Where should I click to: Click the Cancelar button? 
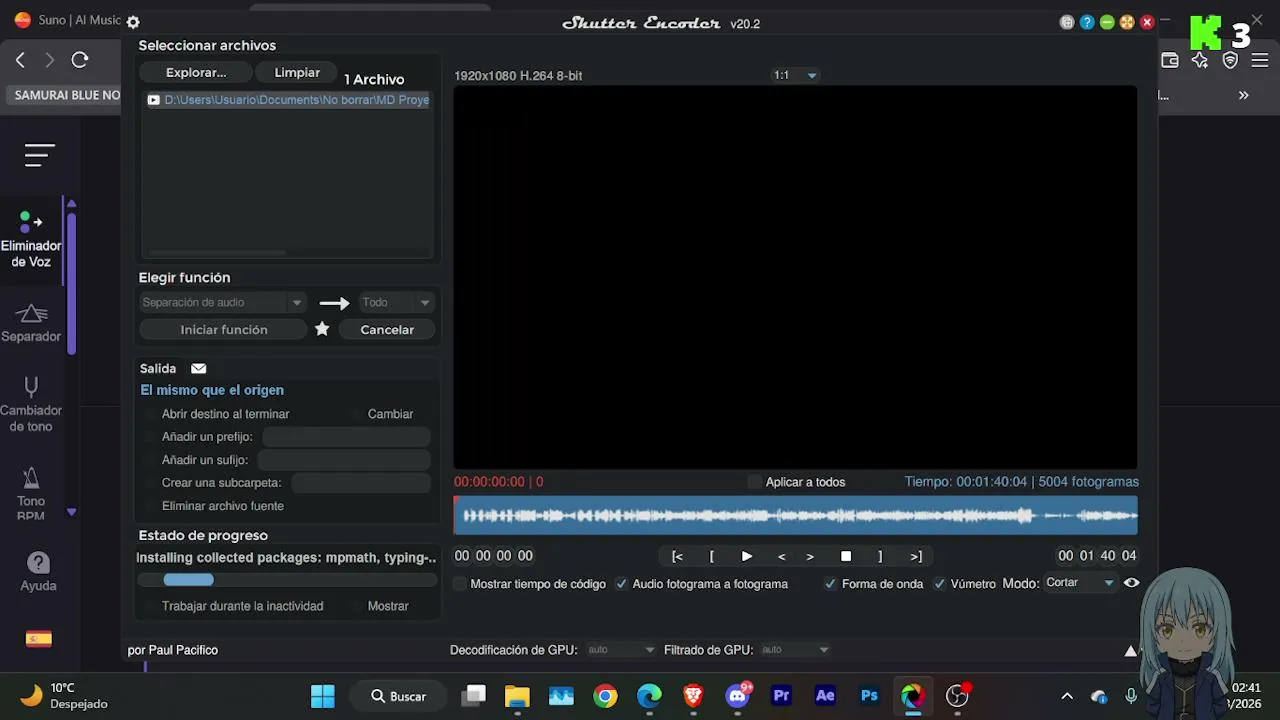(x=387, y=329)
